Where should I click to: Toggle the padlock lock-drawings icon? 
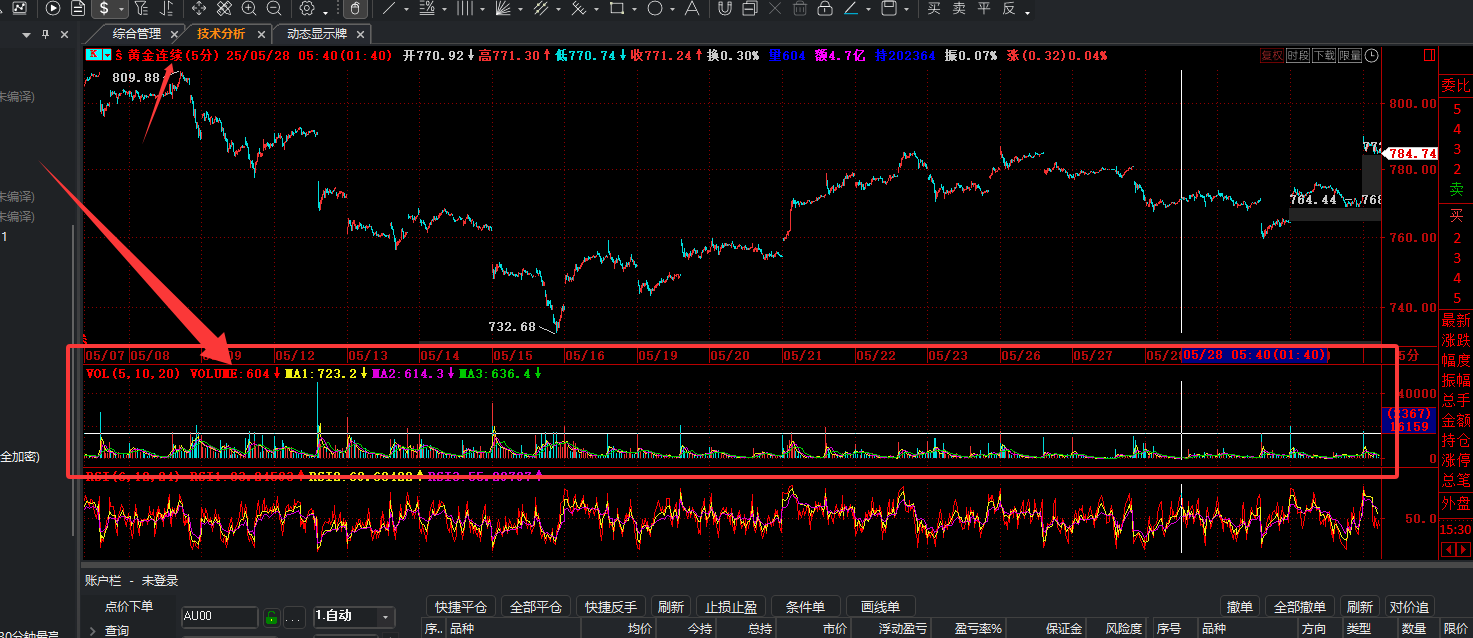pos(825,8)
